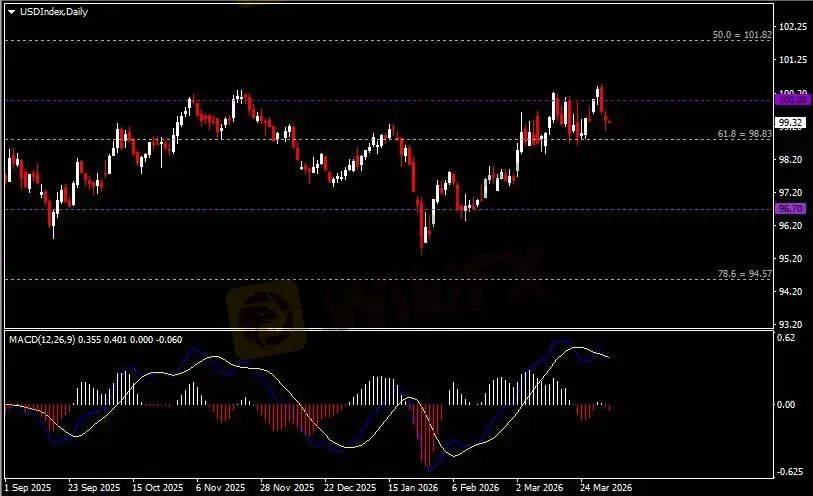Click the 22 Dec 2025 date label
813x496 pixels.
click(350, 488)
